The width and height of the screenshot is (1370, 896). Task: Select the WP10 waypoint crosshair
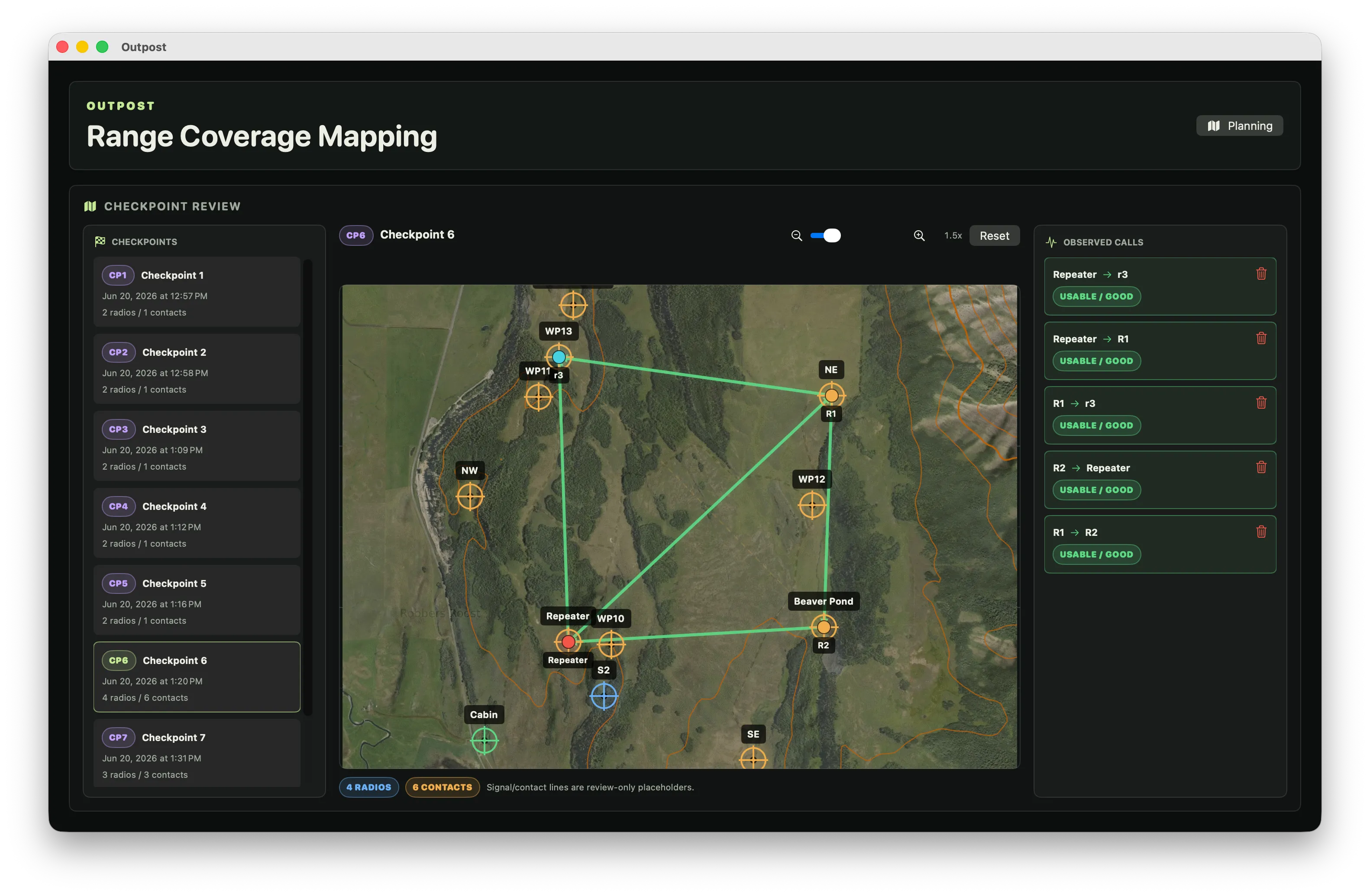click(x=611, y=644)
